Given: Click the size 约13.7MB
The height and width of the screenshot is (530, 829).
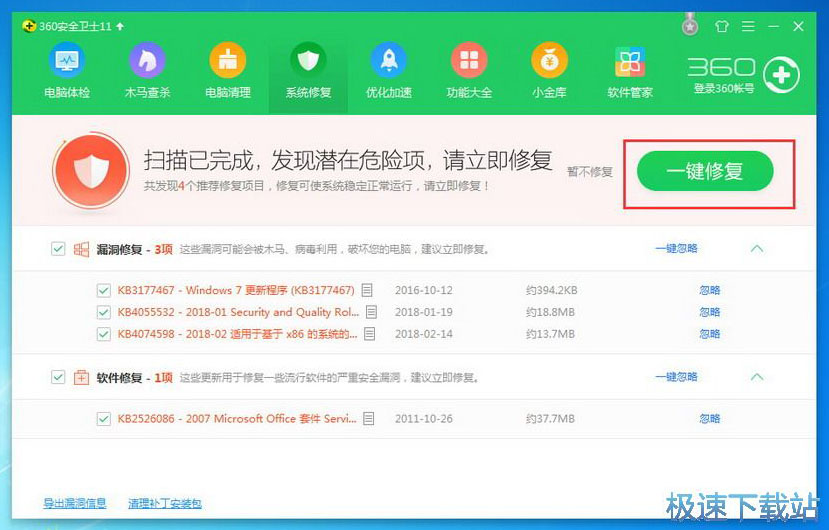Looking at the screenshot, I should point(550,334).
